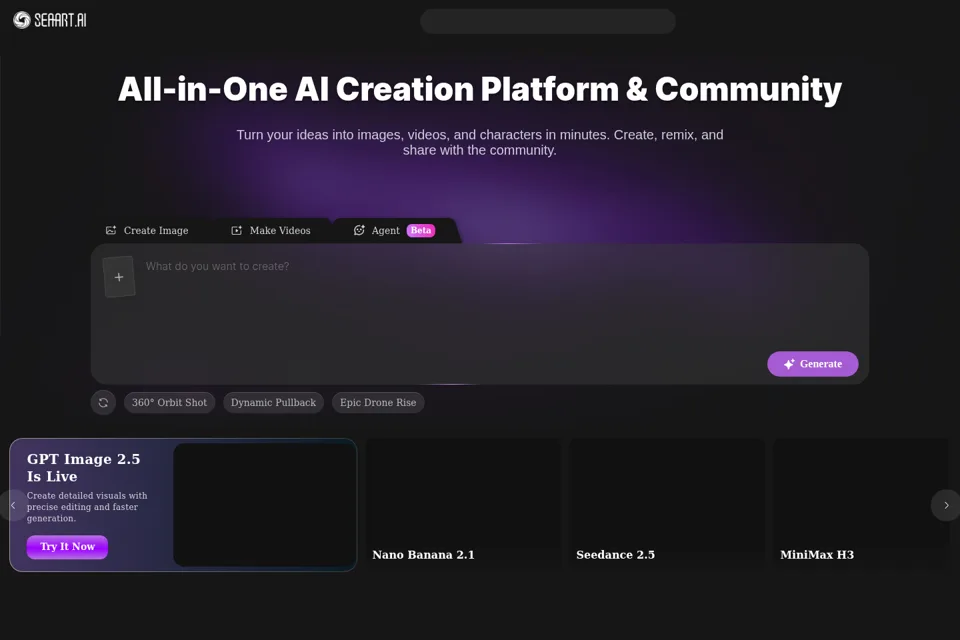This screenshot has height=640, width=960.
Task: Click the Create Image picture icon
Action: coord(111,230)
